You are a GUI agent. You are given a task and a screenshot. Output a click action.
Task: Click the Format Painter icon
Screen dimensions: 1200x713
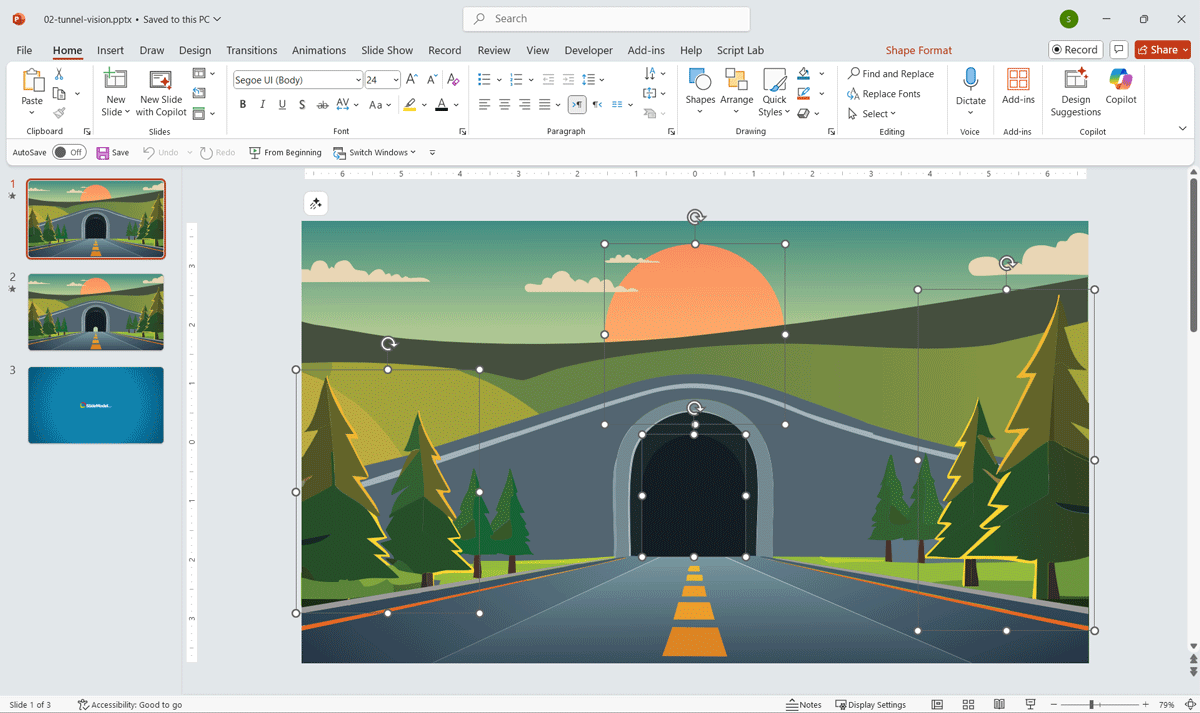[x=59, y=113]
